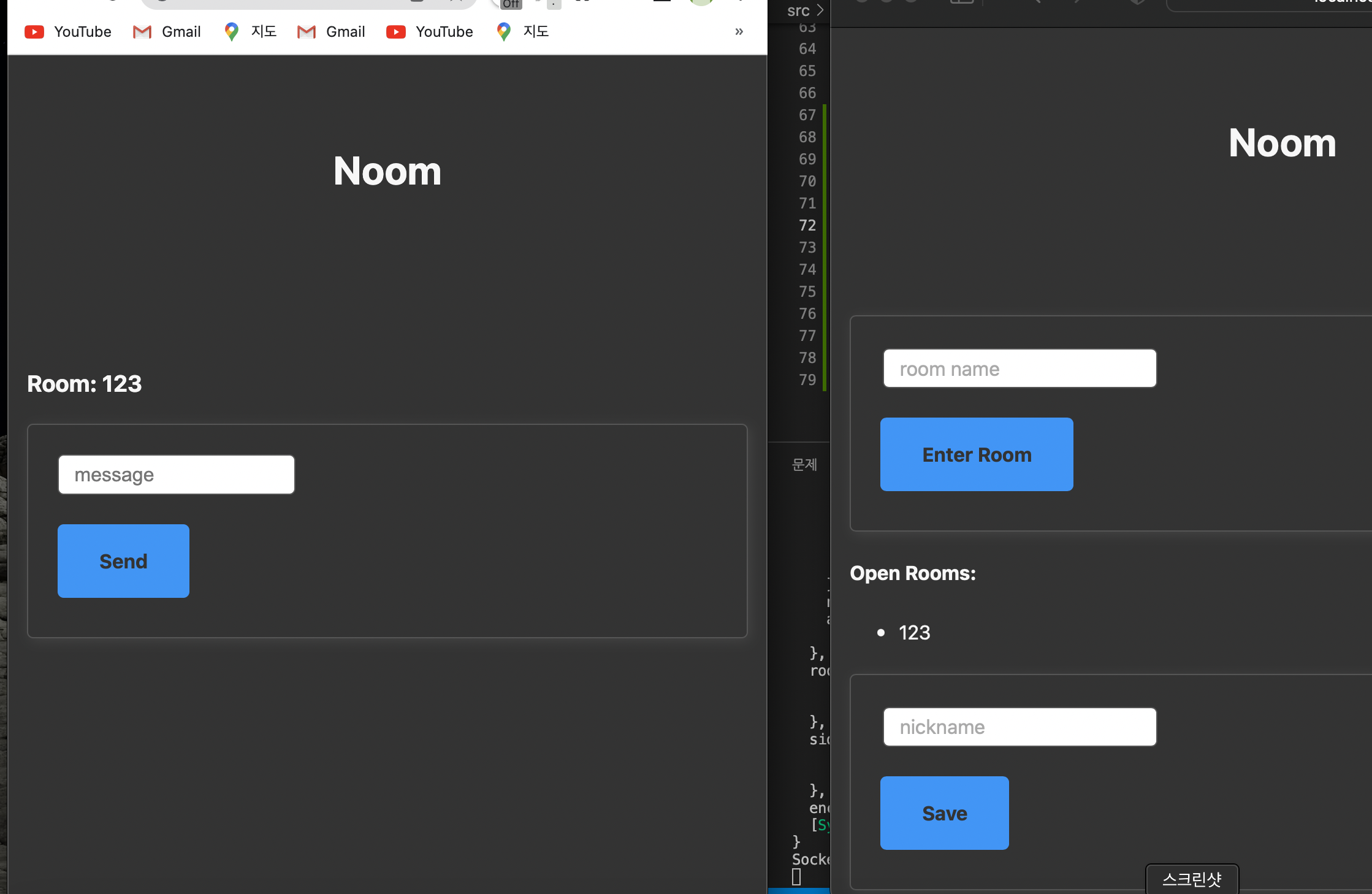1372x894 pixels.
Task: Open the first Gmail bookmark
Action: point(167,32)
